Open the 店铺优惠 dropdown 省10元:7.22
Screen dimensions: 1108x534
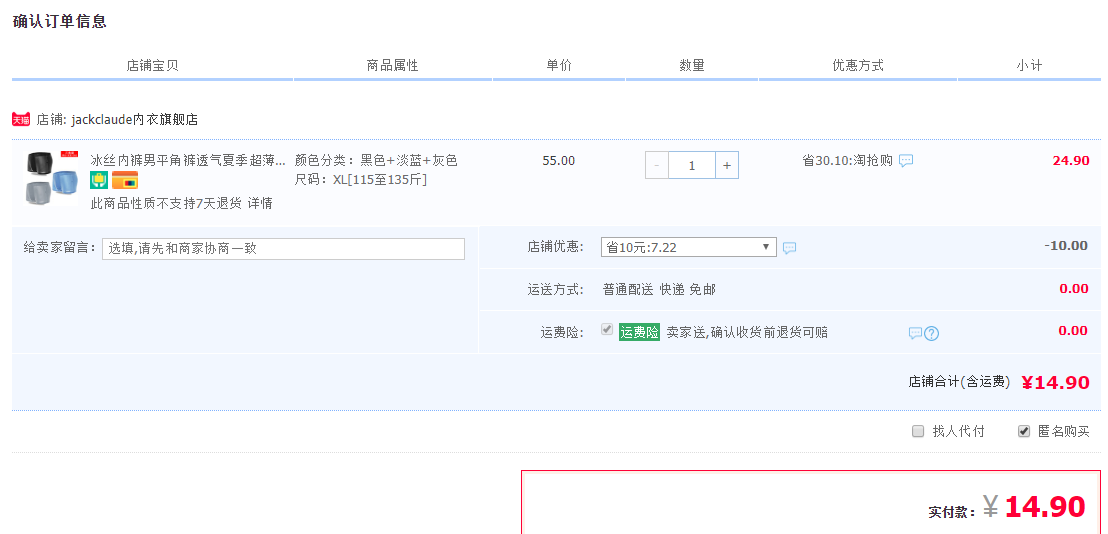coord(688,247)
